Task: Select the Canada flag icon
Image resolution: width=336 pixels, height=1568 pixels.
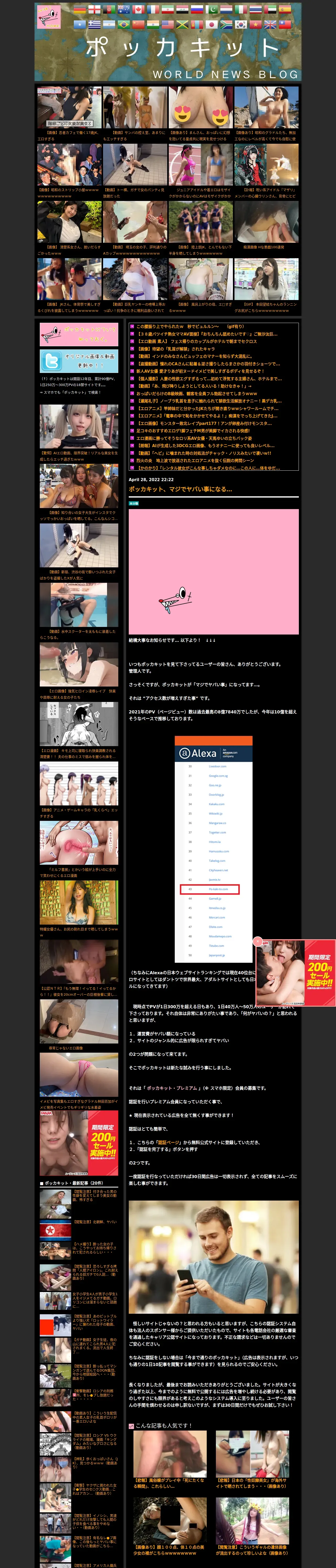Action: pos(138,9)
